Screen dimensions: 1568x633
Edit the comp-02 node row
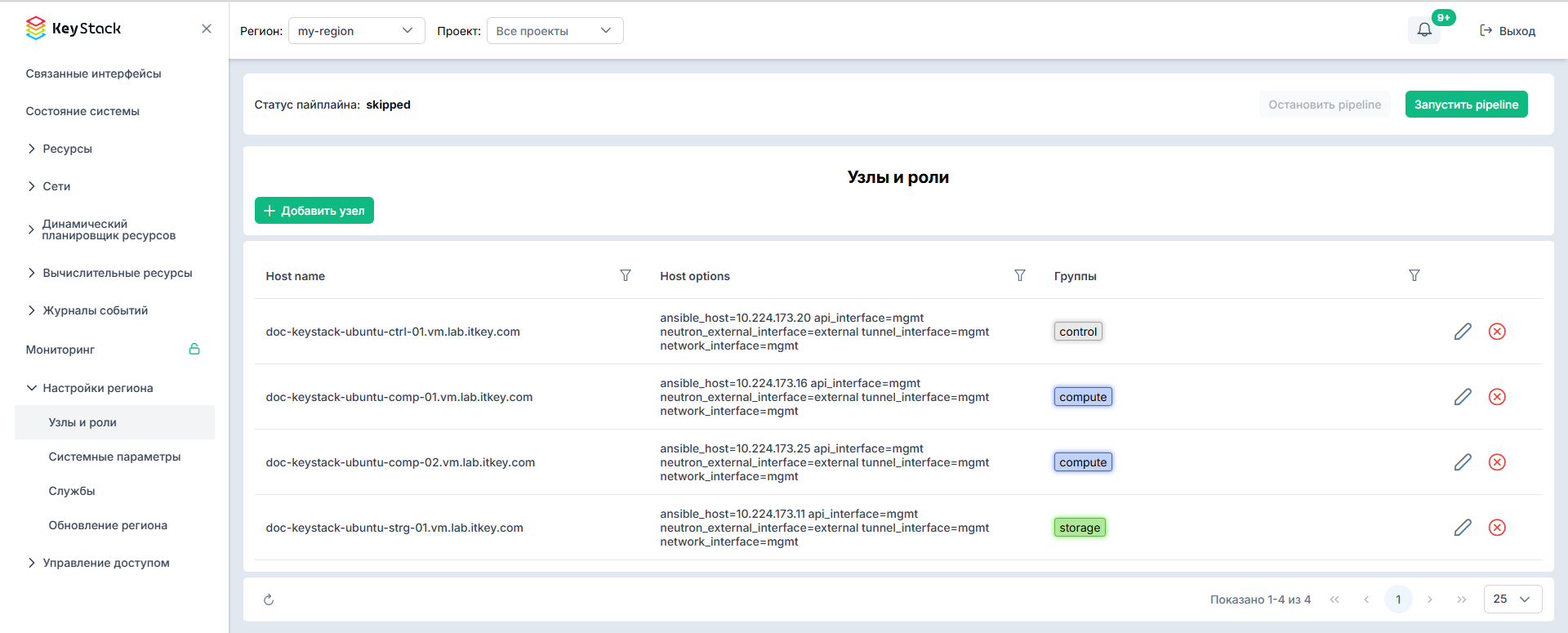1463,462
